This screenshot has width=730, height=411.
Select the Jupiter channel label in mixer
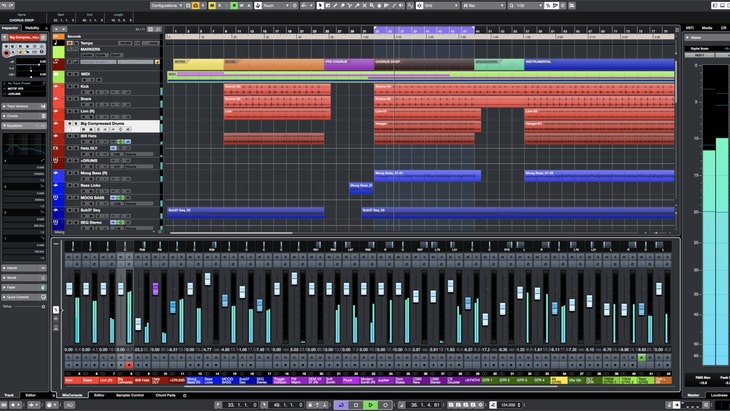383,380
